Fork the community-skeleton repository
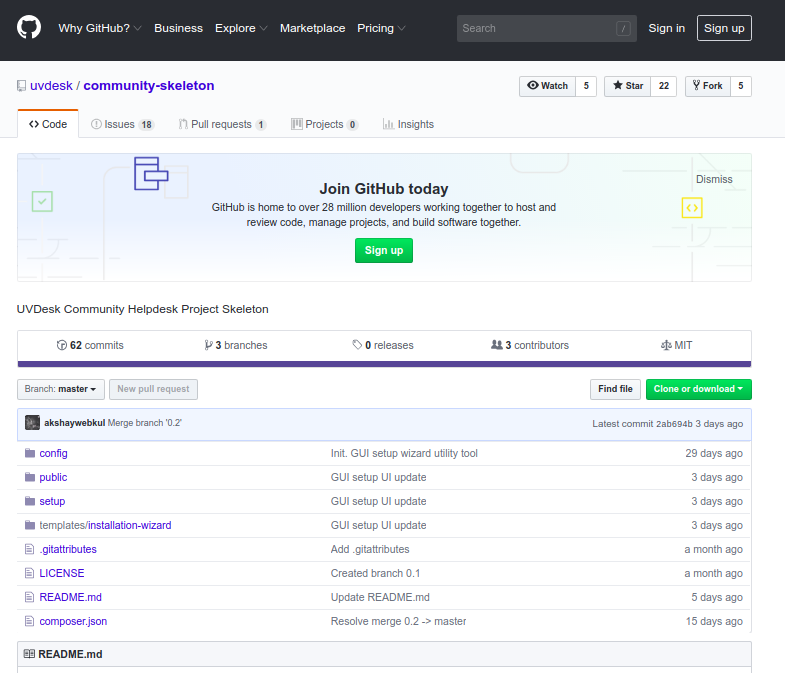 pyautogui.click(x=707, y=86)
